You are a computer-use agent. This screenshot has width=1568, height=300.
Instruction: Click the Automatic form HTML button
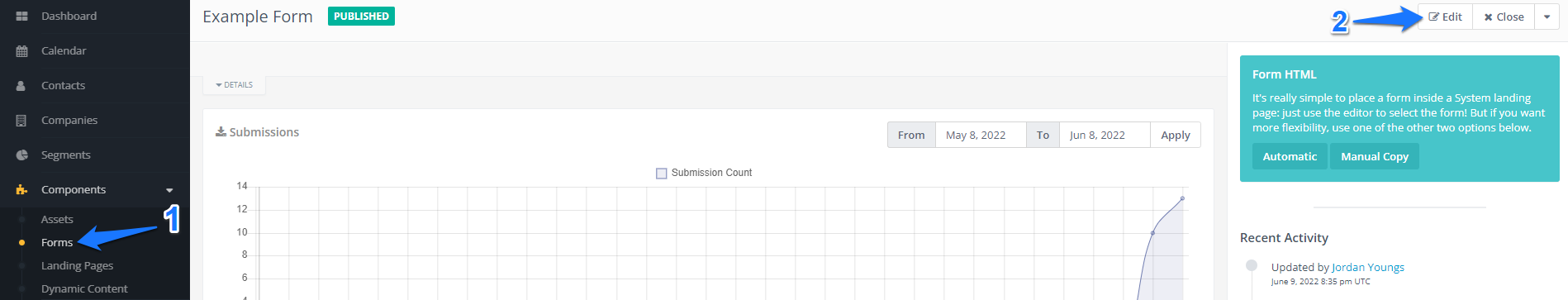[x=1290, y=156]
